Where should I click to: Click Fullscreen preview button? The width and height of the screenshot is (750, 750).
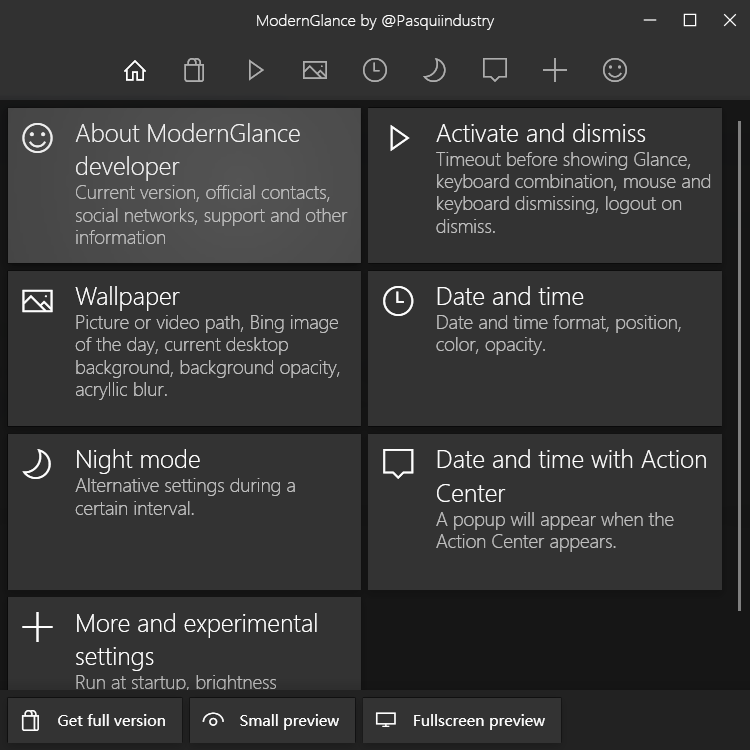pyautogui.click(x=462, y=720)
